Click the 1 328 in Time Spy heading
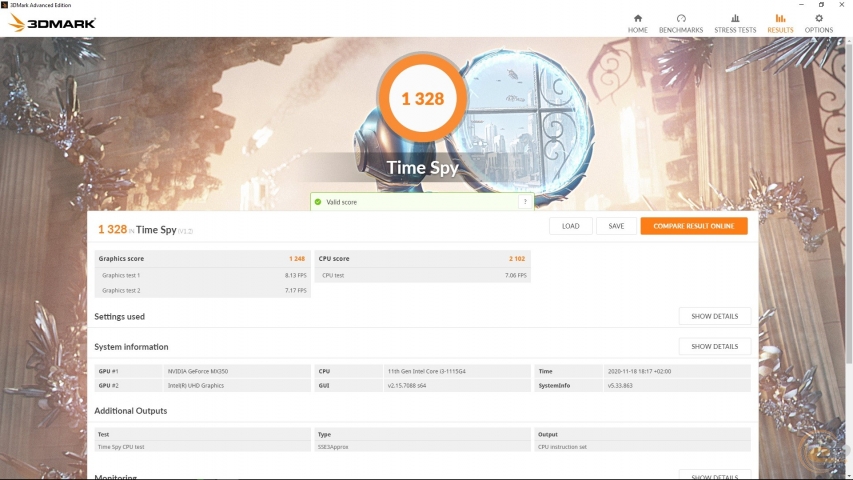 (x=145, y=230)
